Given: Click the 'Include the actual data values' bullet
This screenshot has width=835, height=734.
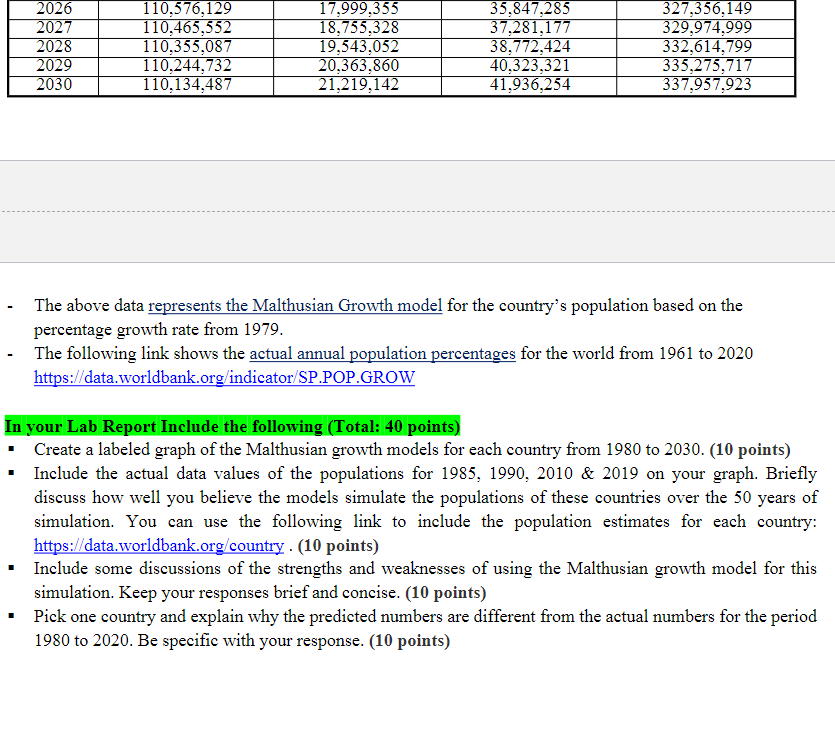Looking at the screenshot, I should click(x=425, y=509).
